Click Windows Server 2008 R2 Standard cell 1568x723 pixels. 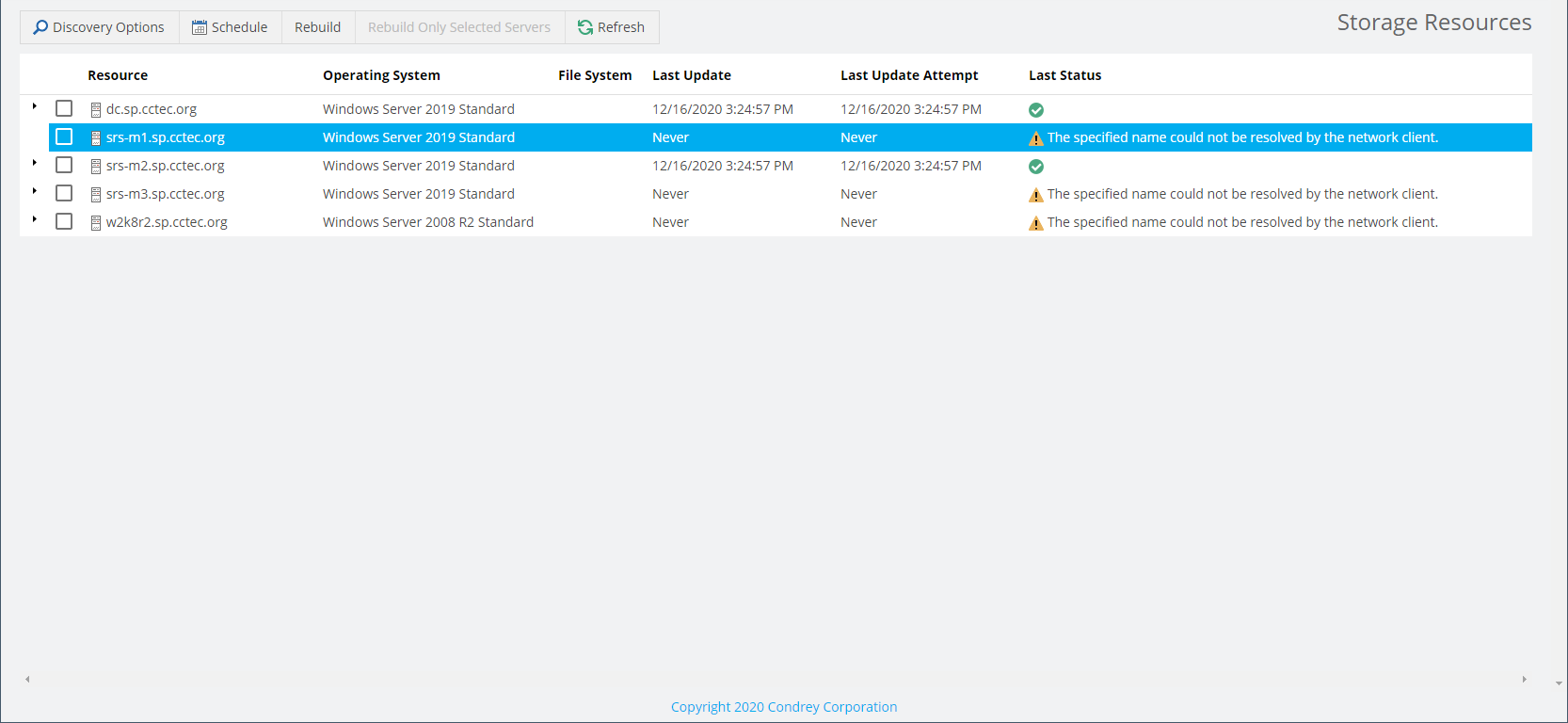click(x=428, y=222)
